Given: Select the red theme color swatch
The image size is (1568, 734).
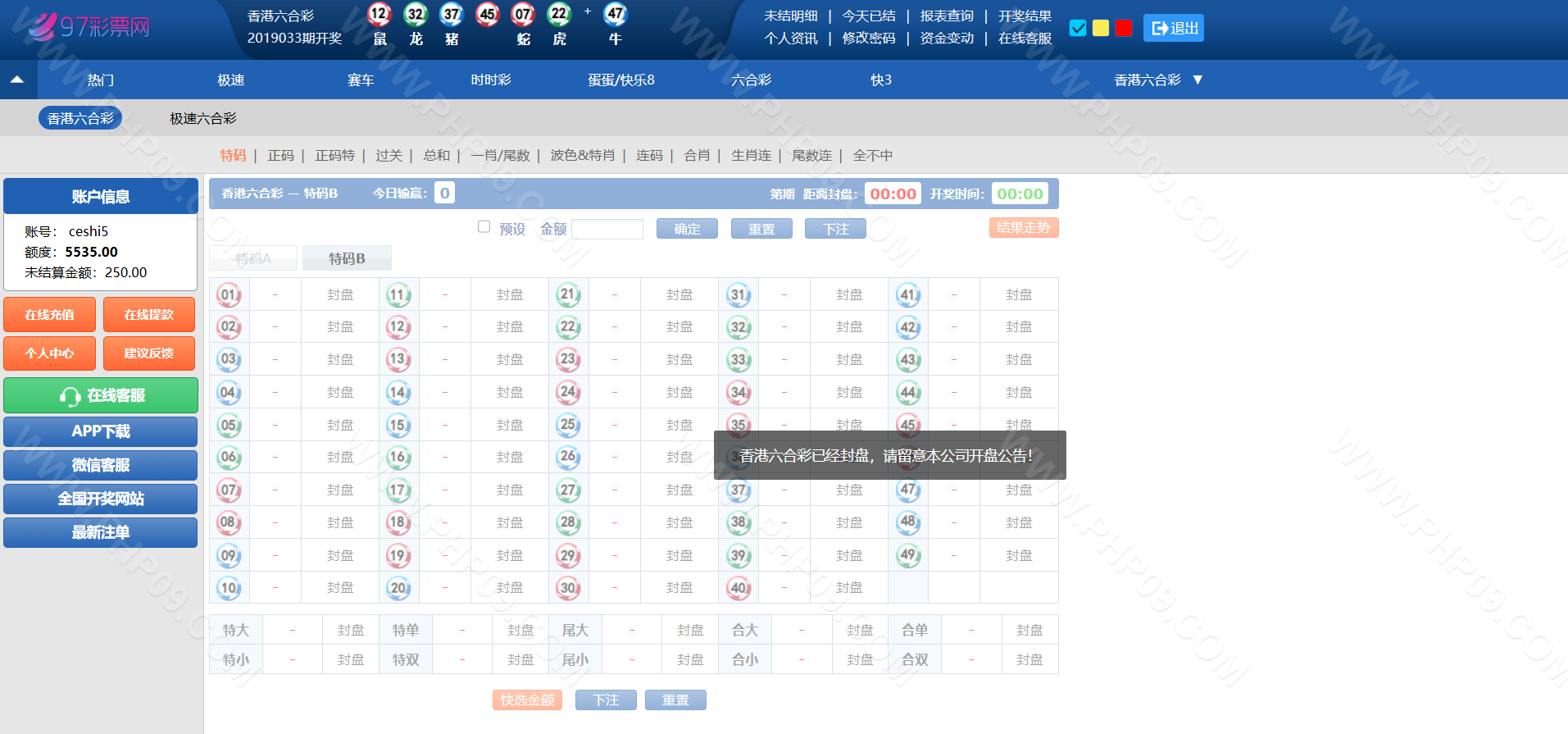Looking at the screenshot, I should point(1124,28).
